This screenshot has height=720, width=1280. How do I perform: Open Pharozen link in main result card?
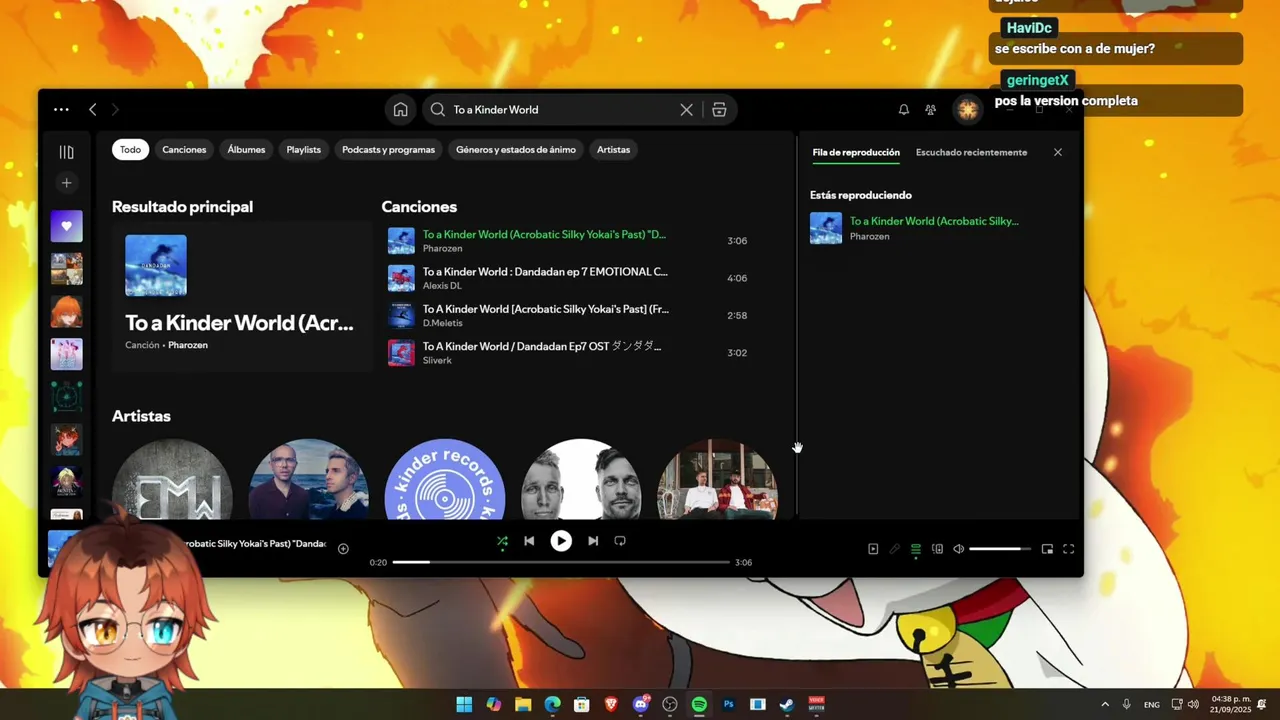point(188,345)
